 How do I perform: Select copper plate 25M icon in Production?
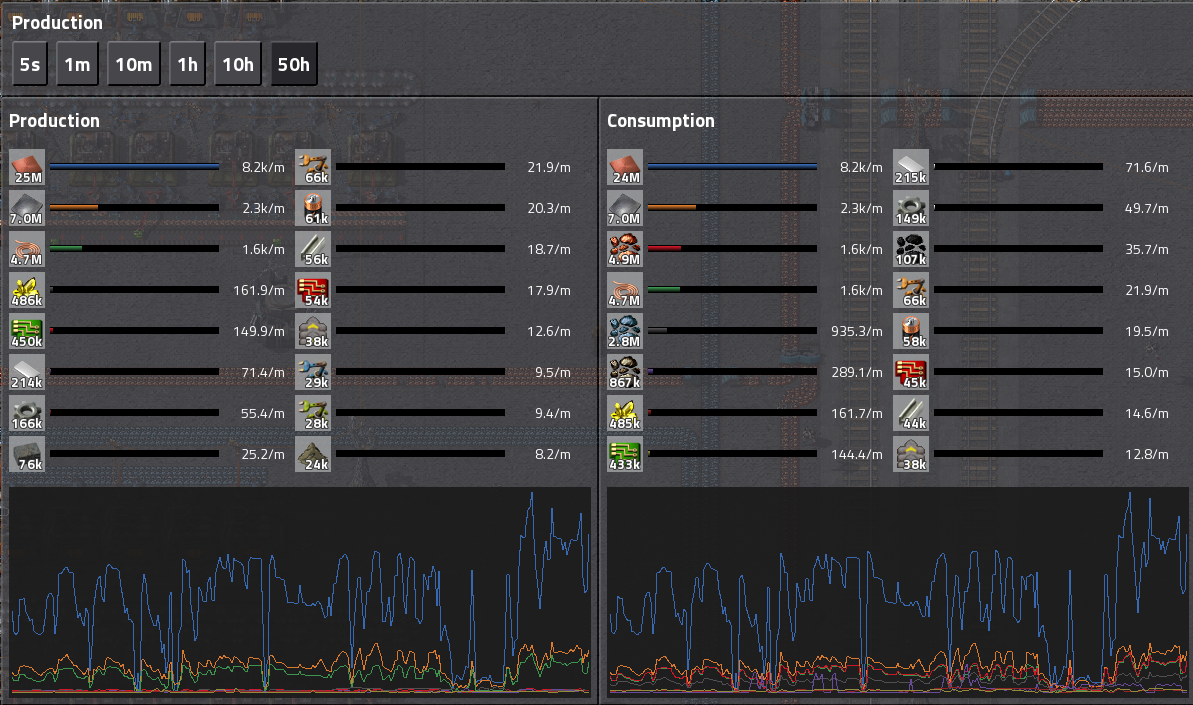point(27,167)
